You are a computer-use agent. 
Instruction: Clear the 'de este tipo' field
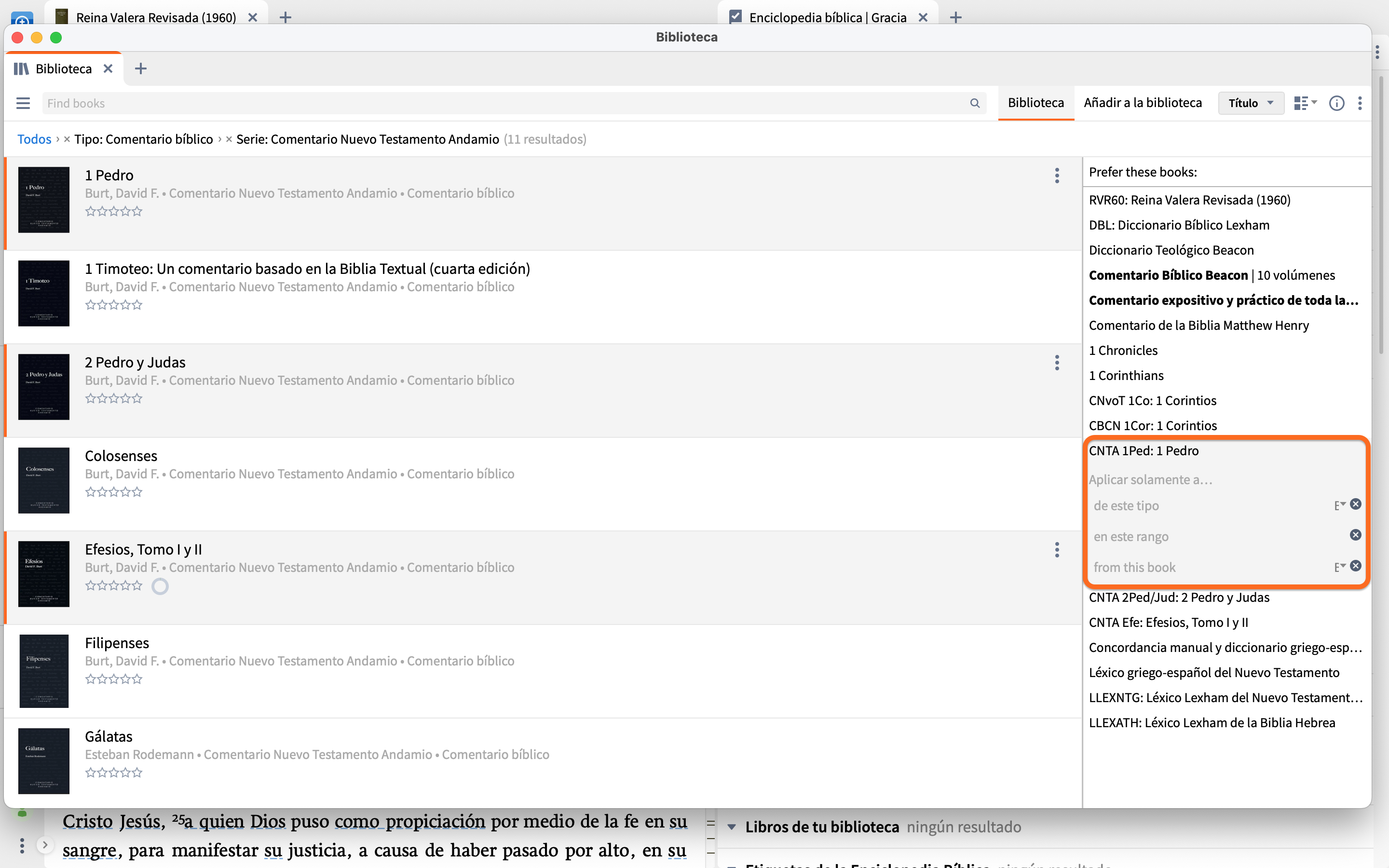click(1356, 504)
